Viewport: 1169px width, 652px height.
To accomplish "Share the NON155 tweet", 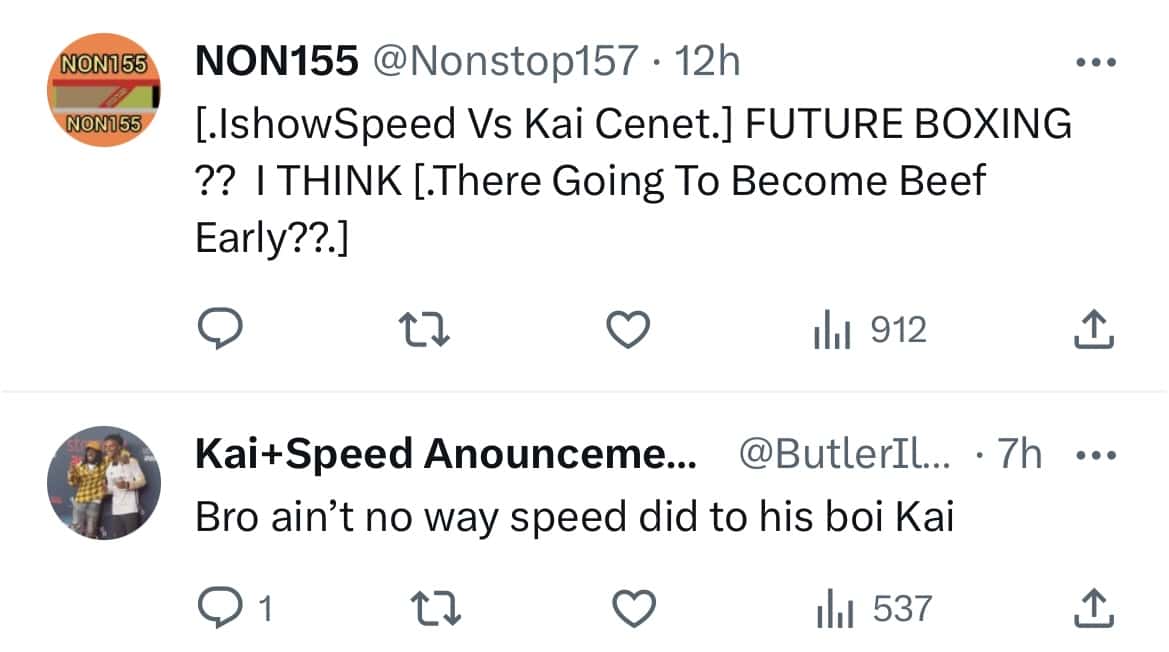I will [x=1093, y=330].
